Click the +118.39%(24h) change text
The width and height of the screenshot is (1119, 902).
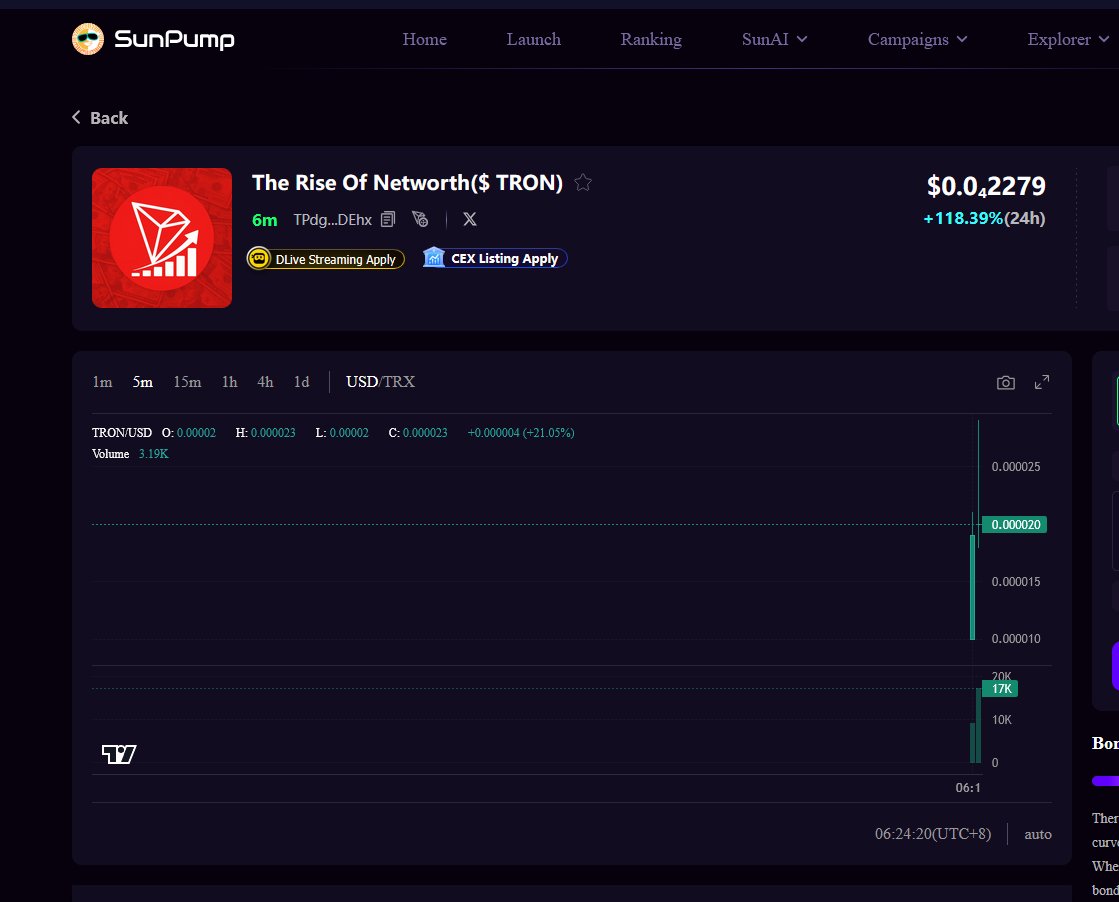tap(984, 218)
